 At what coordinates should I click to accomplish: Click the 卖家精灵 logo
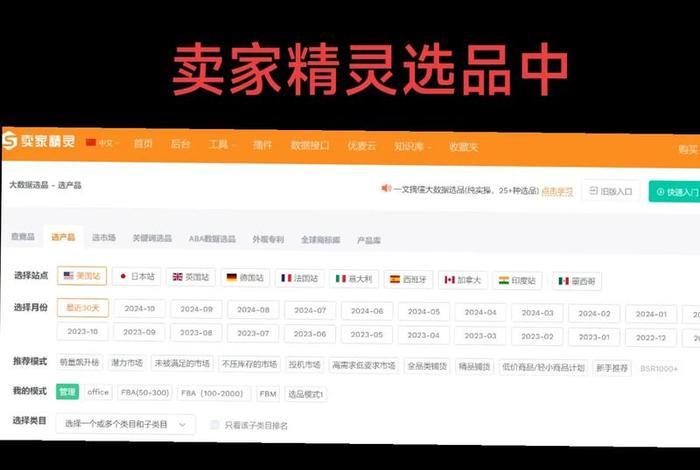click(x=39, y=141)
